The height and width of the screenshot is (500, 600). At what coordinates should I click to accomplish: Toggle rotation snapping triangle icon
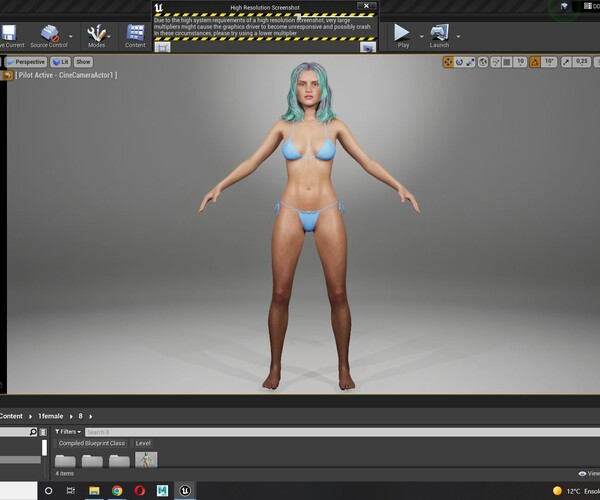(535, 62)
